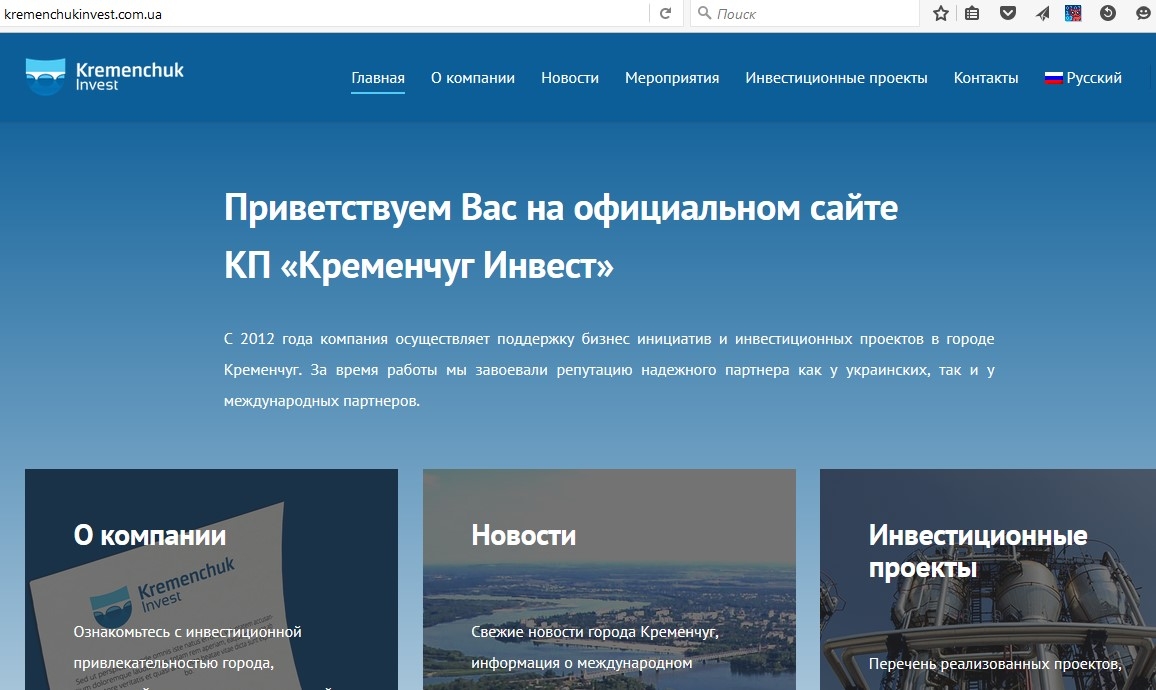Open the О компании menu item
1156x690 pixels.
click(x=473, y=78)
